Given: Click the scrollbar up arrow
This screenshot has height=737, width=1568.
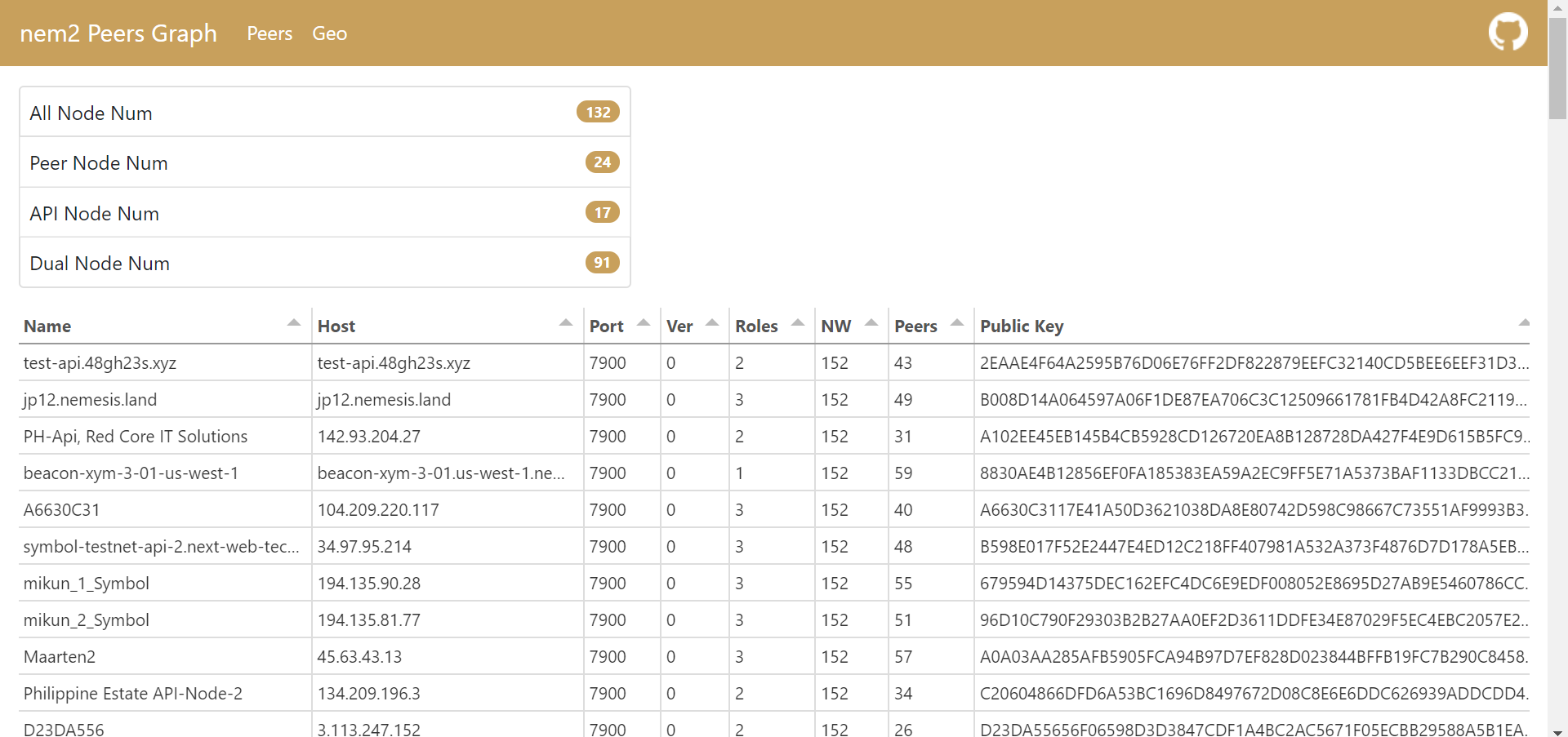Looking at the screenshot, I should pos(1558,7).
